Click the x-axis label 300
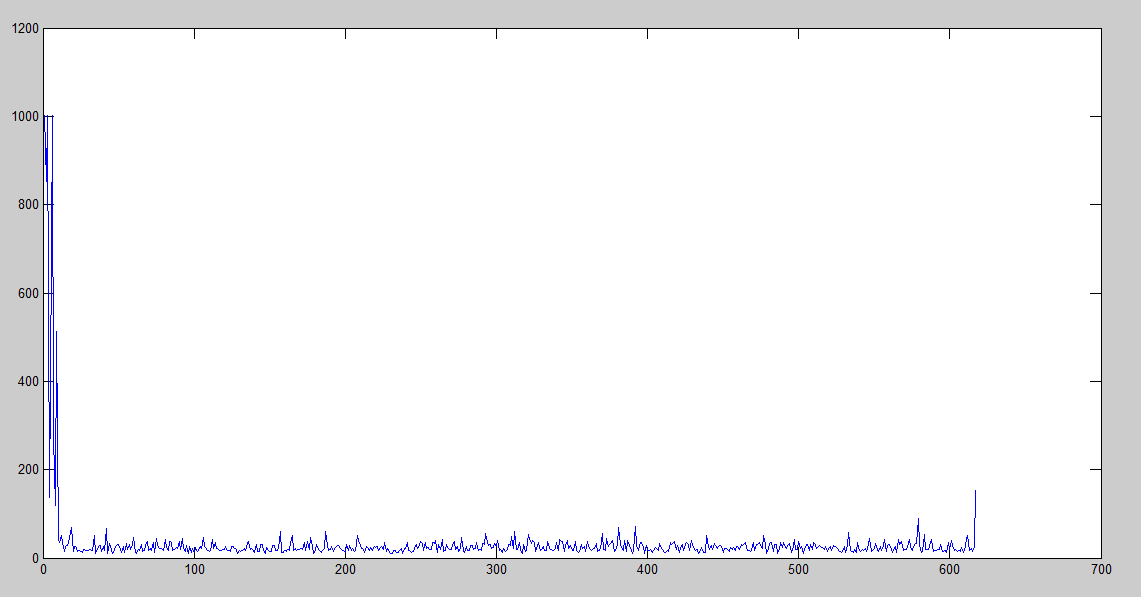The height and width of the screenshot is (597, 1141). click(496, 569)
